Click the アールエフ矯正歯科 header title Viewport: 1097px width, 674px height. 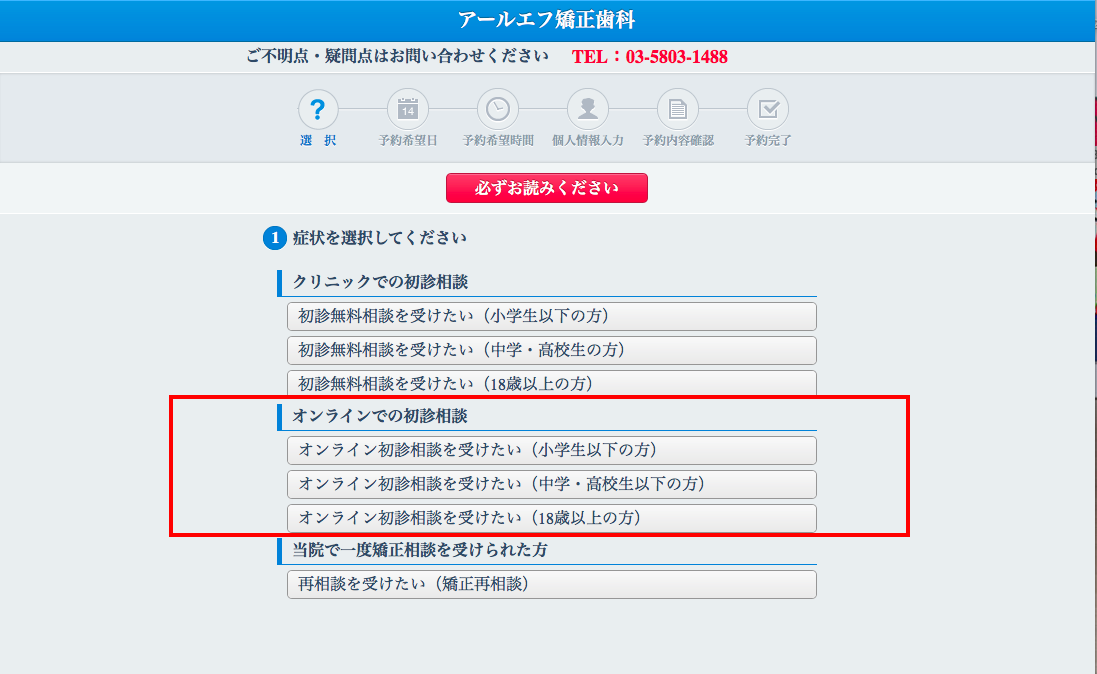click(547, 20)
